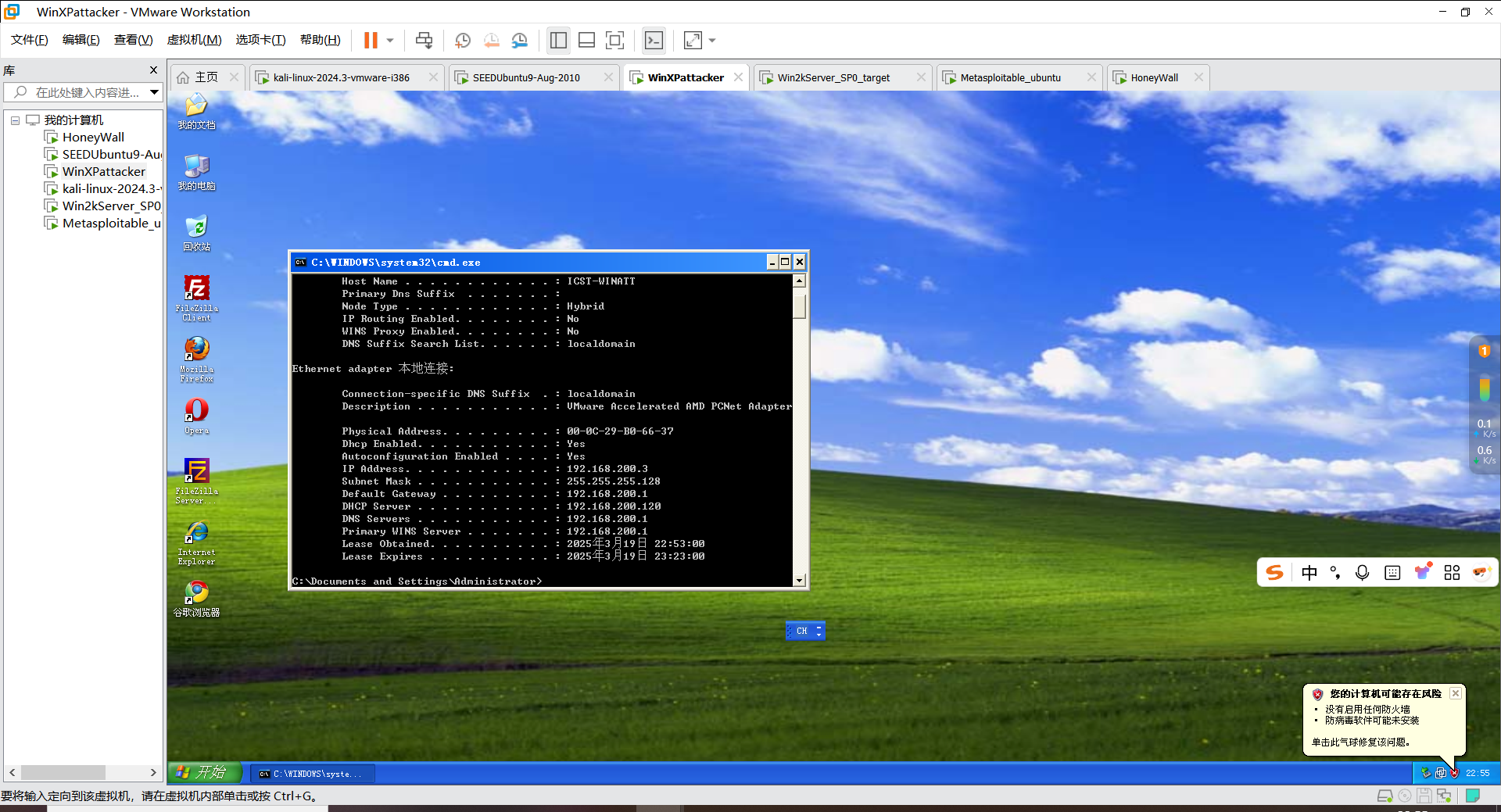Toggle the library sidebar view button
Image resolution: width=1501 pixels, height=812 pixels.
[x=558, y=41]
